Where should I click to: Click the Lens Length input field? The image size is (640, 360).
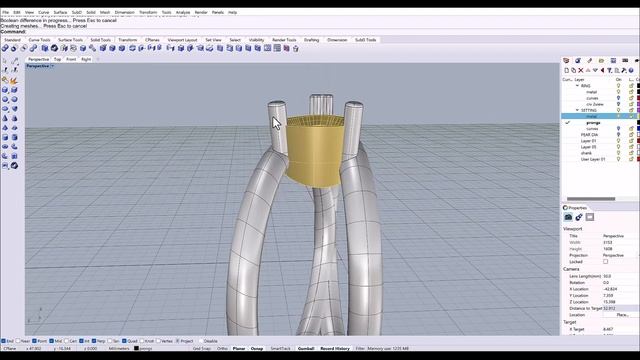pyautogui.click(x=620, y=276)
